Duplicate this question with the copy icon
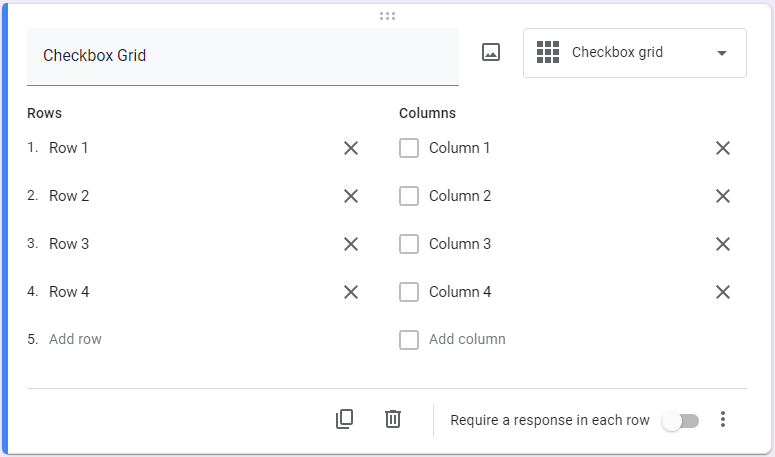This screenshot has height=457, width=775. [x=345, y=420]
